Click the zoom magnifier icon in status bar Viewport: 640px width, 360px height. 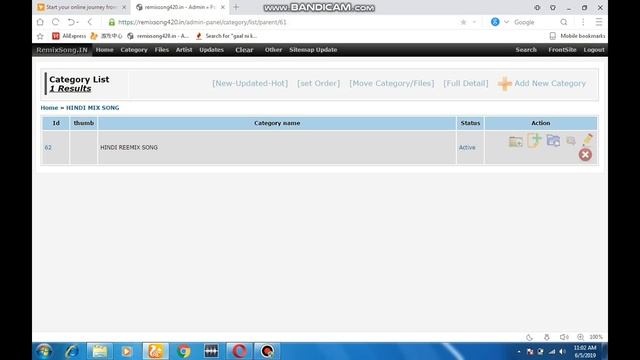580,337
